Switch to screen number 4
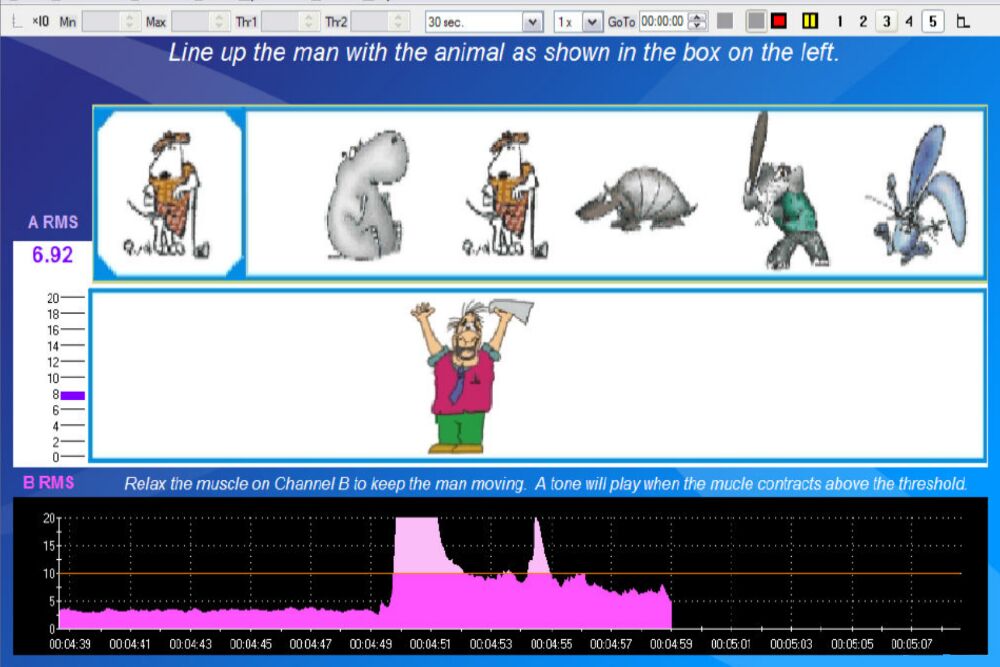 click(x=909, y=21)
